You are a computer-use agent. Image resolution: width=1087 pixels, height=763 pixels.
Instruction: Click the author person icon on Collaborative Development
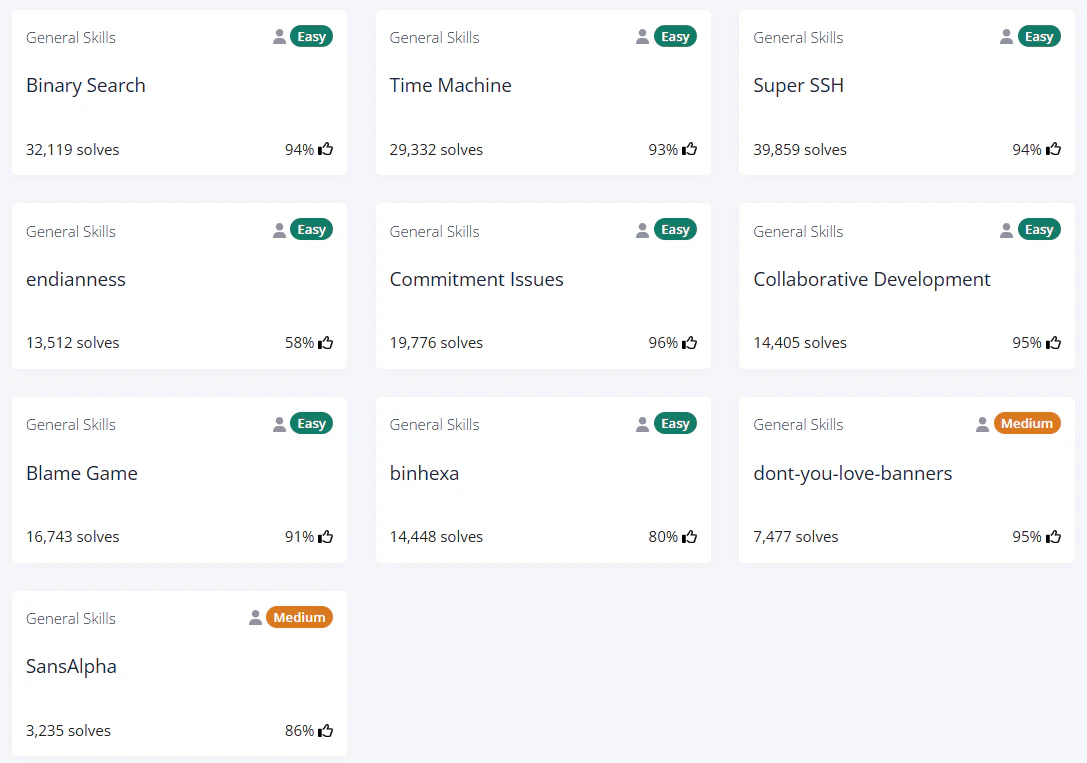point(1007,230)
